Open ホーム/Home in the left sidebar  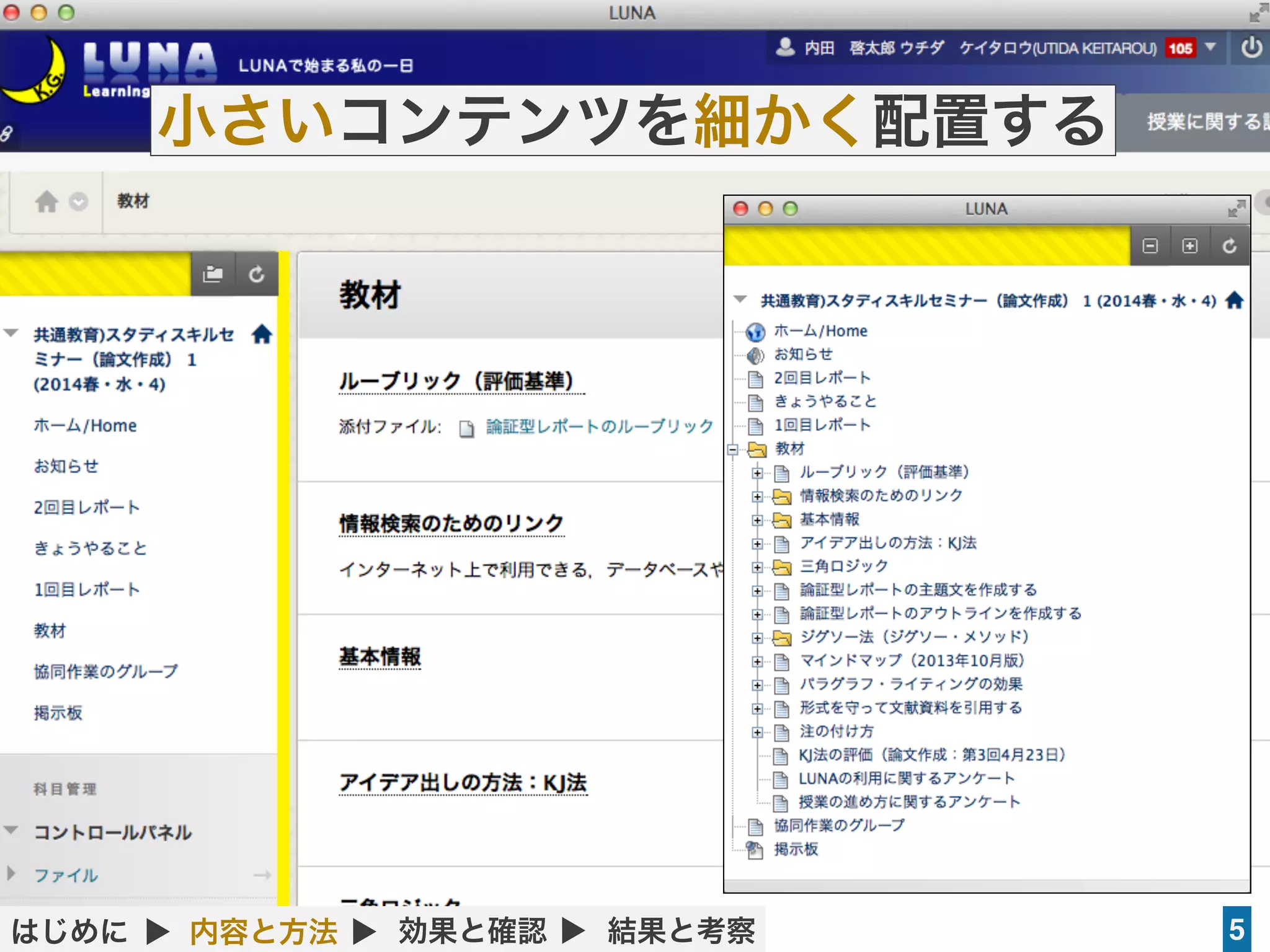click(x=85, y=426)
